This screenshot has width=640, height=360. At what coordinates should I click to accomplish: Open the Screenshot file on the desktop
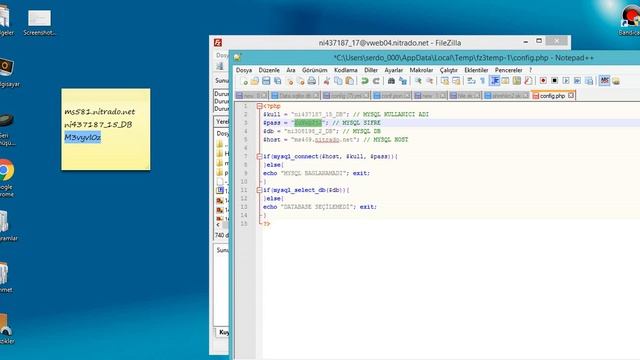pyautogui.click(x=39, y=22)
